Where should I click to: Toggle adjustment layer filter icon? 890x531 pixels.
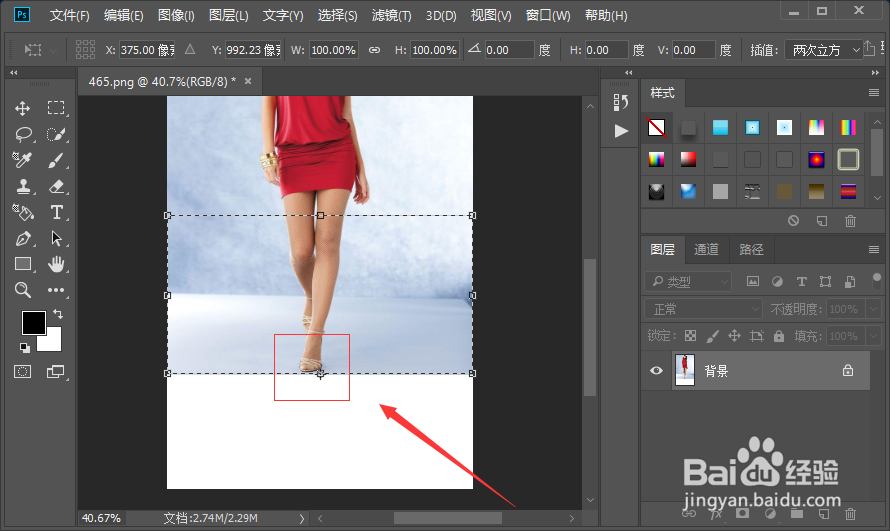coord(777,281)
